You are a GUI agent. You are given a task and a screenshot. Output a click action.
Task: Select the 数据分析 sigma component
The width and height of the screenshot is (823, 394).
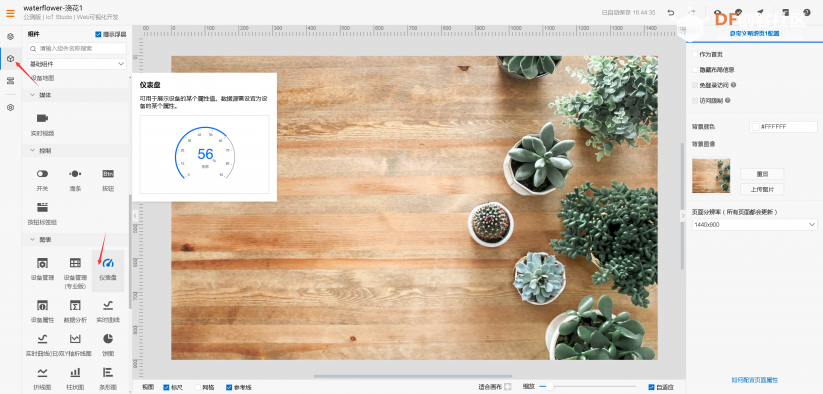tap(75, 311)
